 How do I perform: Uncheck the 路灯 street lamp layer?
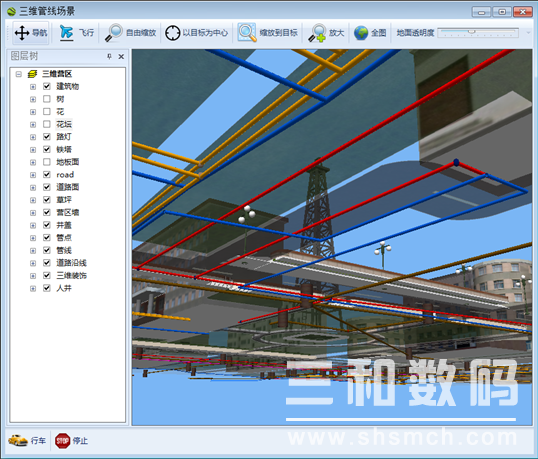(x=47, y=137)
